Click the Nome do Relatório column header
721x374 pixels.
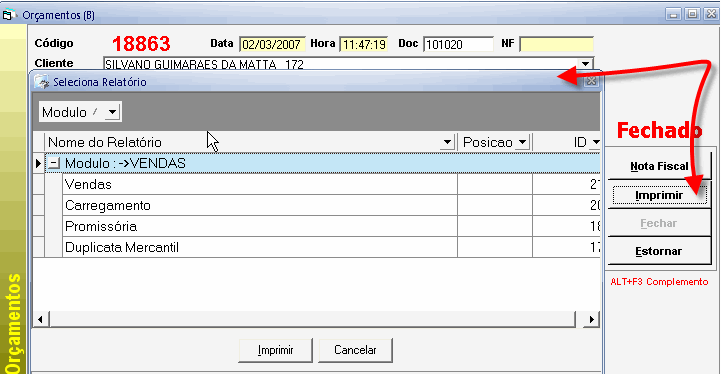pos(250,142)
